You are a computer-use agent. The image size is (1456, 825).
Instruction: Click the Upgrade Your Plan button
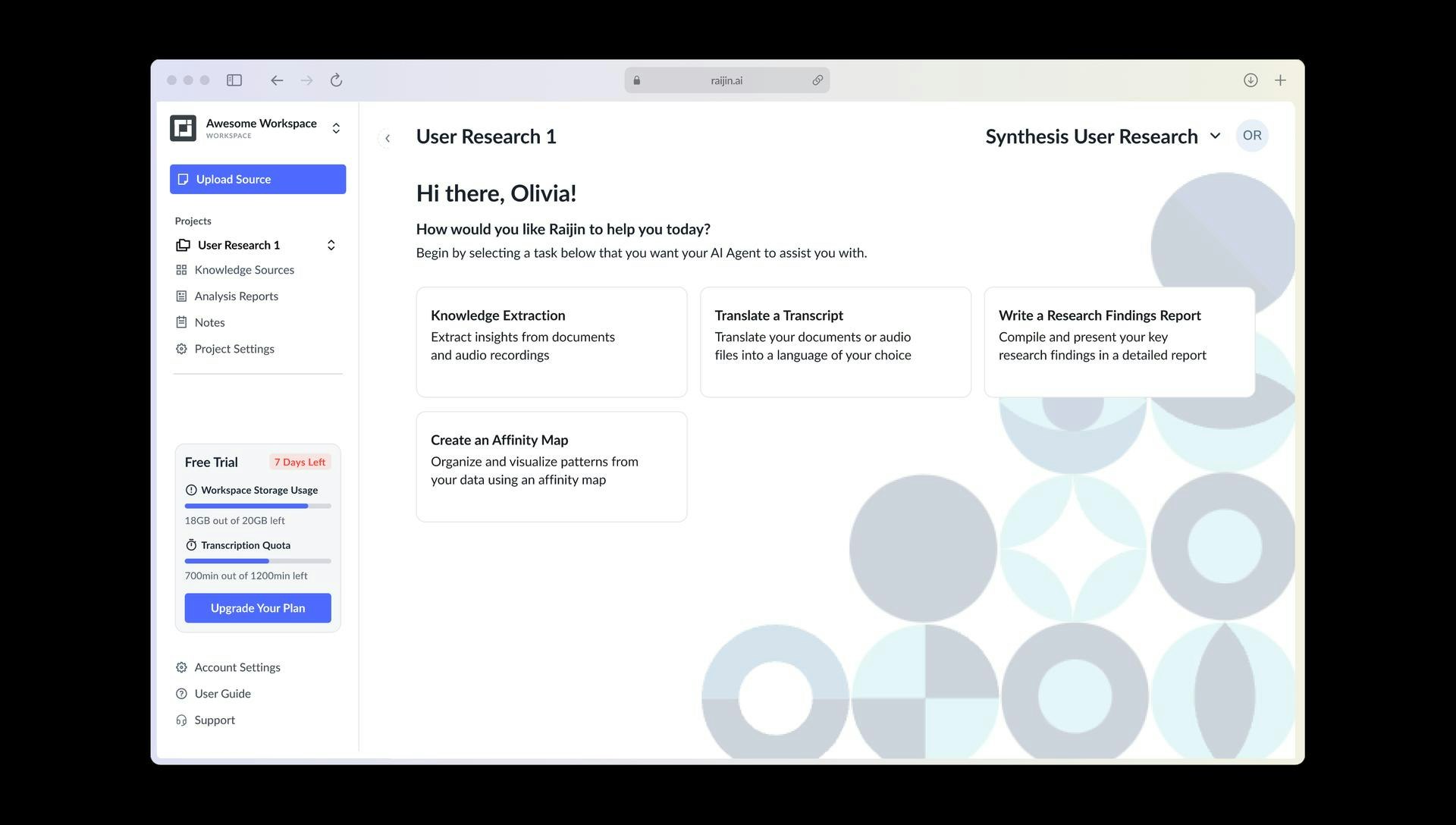point(258,608)
